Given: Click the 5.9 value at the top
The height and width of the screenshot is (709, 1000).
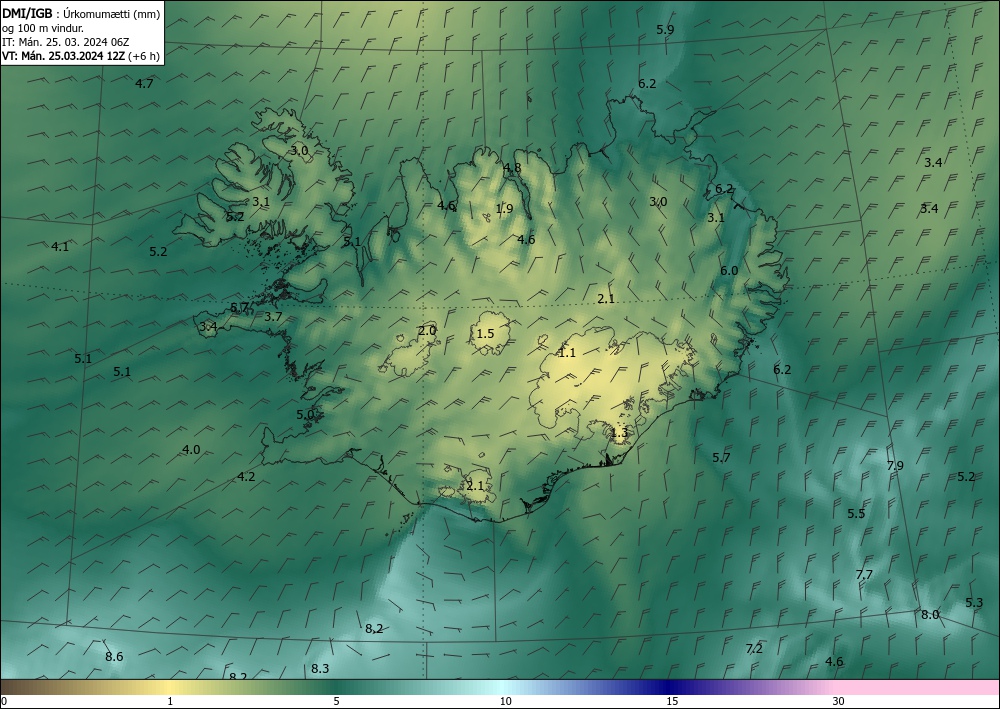Looking at the screenshot, I should (x=665, y=29).
